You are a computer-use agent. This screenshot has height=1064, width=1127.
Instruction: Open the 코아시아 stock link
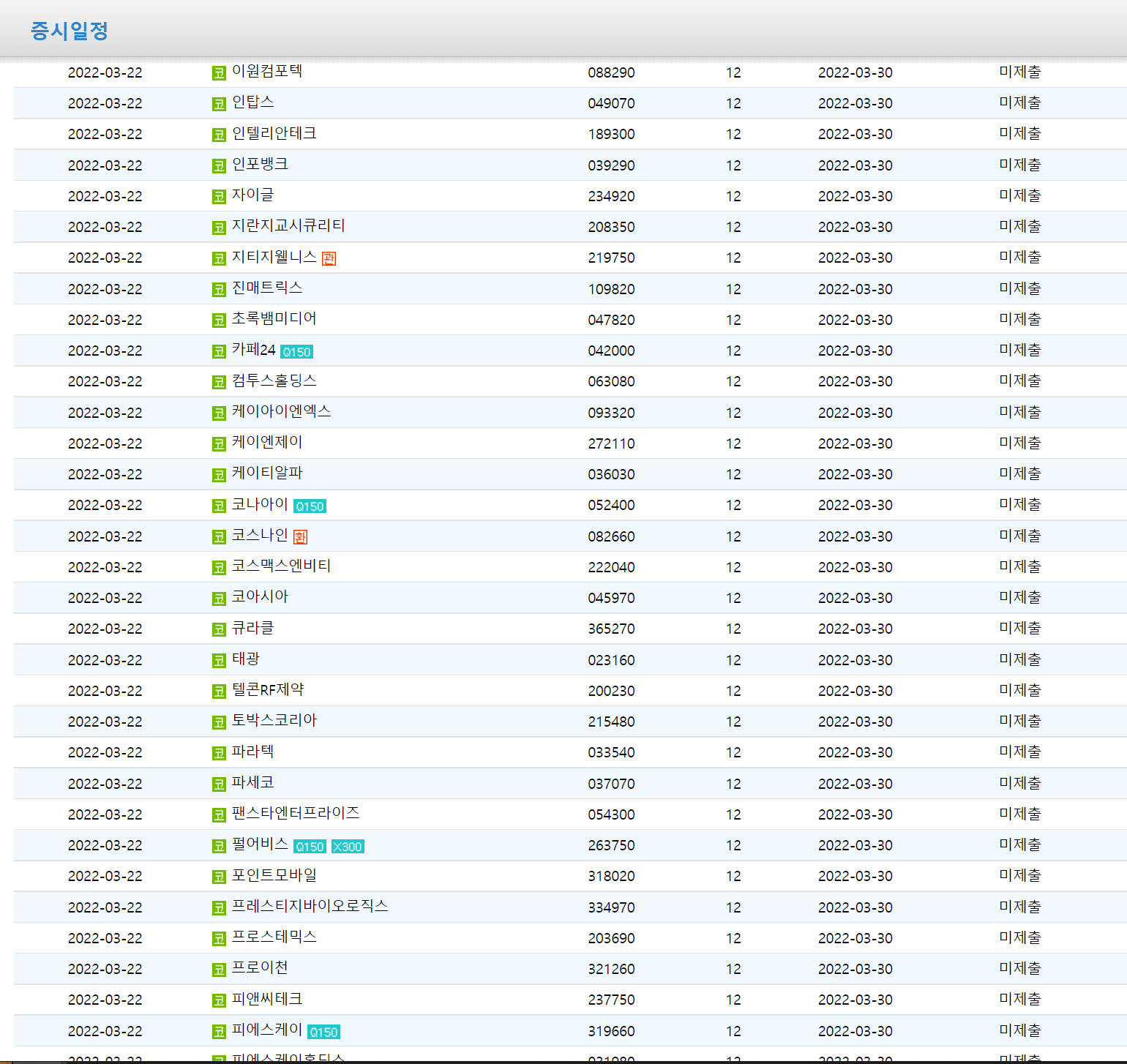(x=260, y=596)
